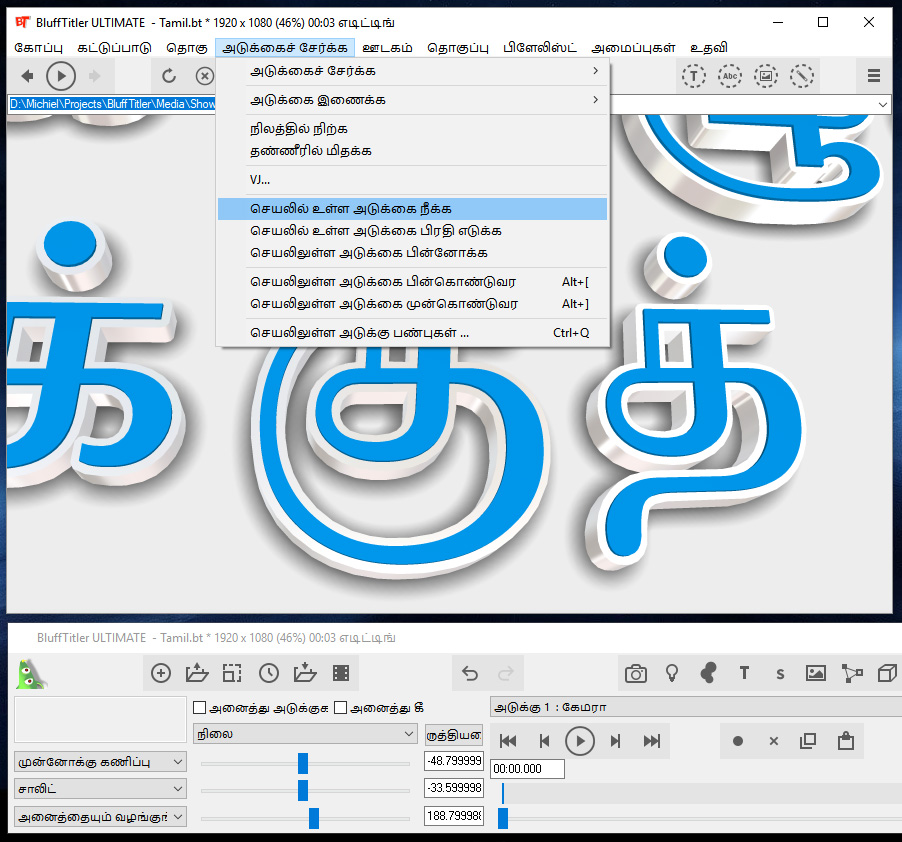Click the bold T text layer icon

(x=744, y=674)
